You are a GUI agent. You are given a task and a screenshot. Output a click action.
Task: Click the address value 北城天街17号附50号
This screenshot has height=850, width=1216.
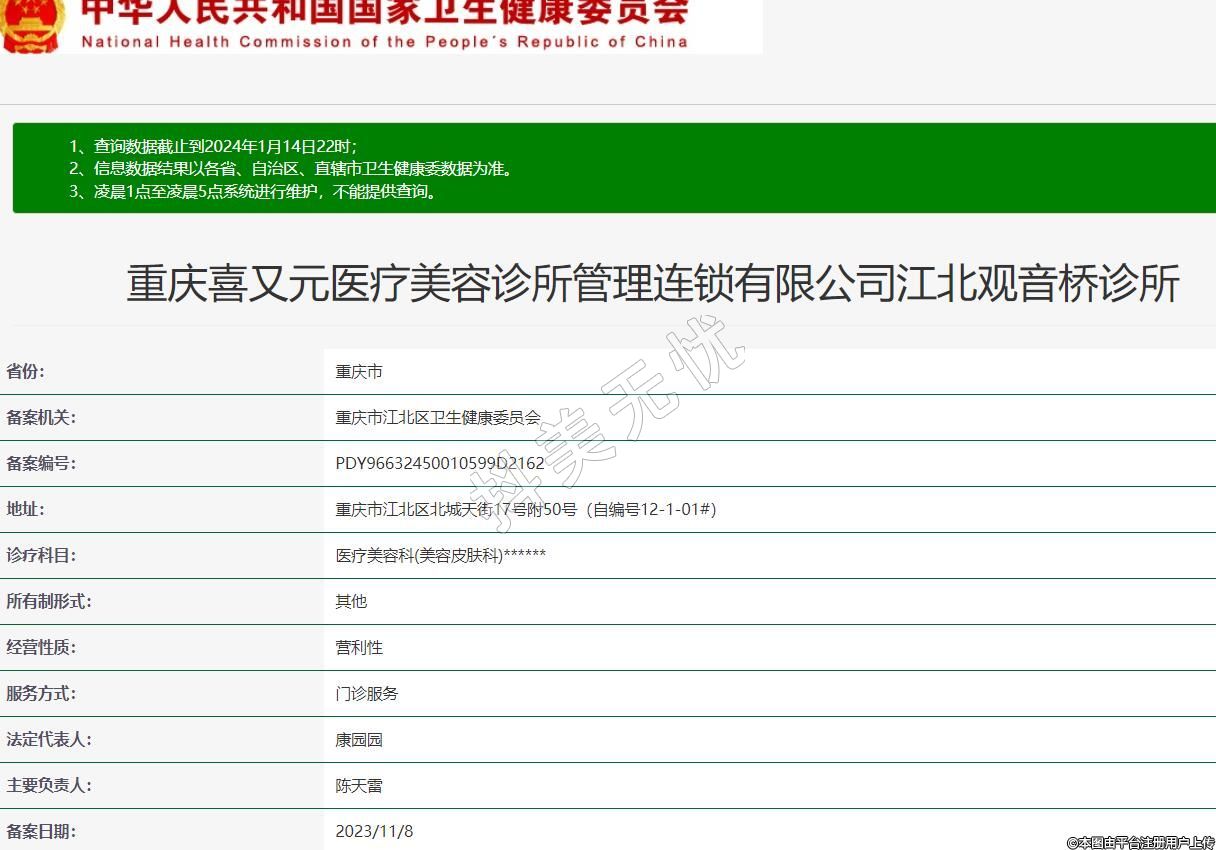526,510
